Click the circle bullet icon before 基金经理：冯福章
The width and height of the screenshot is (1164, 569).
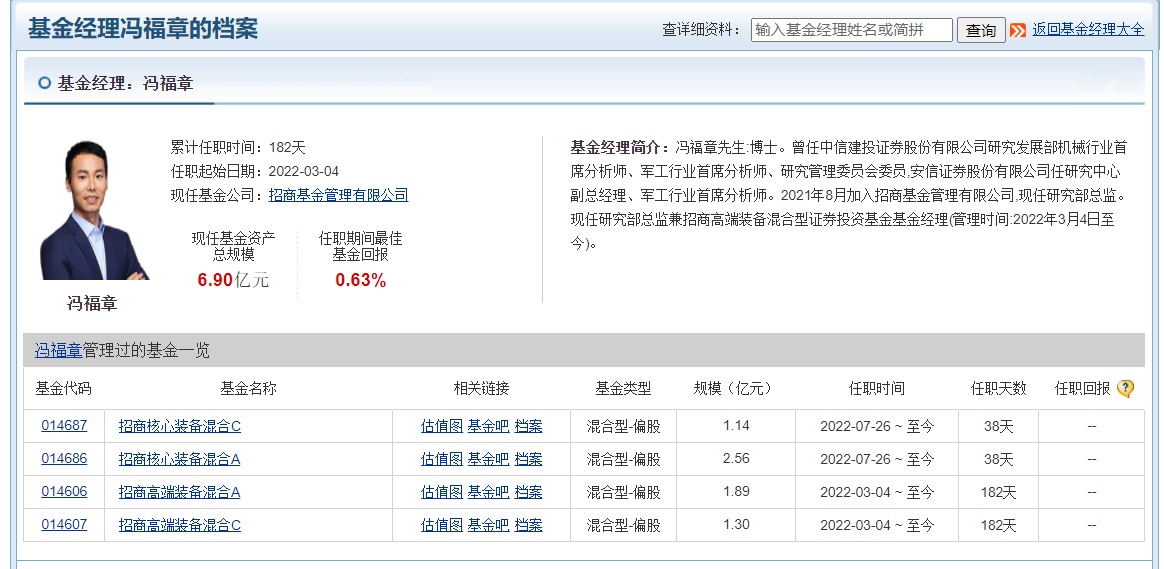[44, 83]
